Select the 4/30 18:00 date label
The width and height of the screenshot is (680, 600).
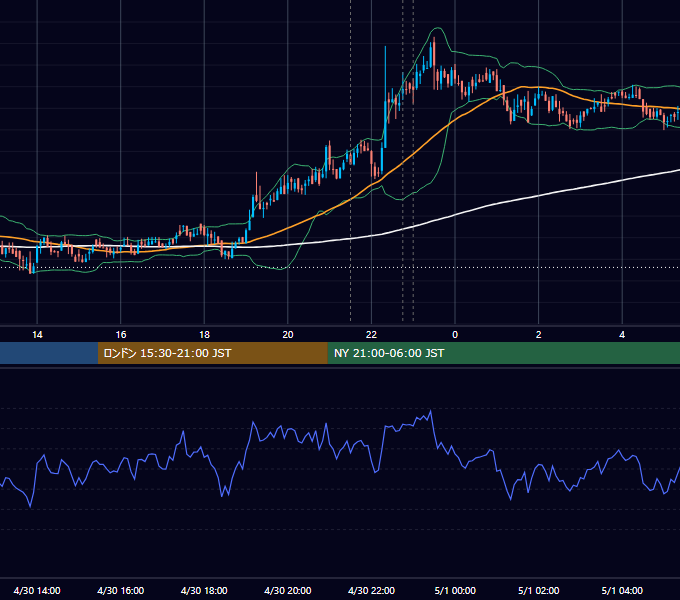click(204, 590)
